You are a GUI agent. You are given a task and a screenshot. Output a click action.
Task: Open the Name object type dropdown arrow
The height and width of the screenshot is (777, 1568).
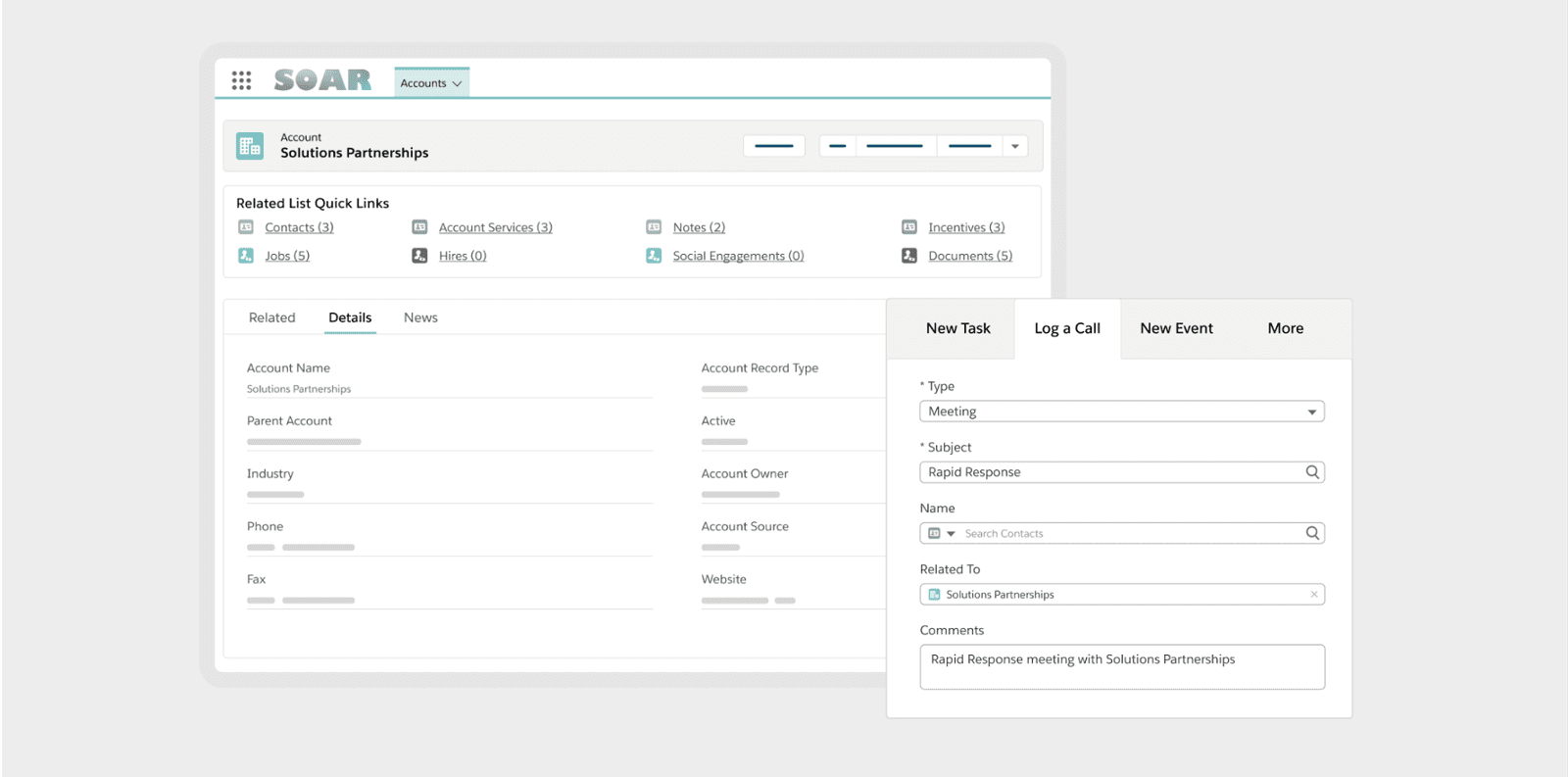coord(951,534)
